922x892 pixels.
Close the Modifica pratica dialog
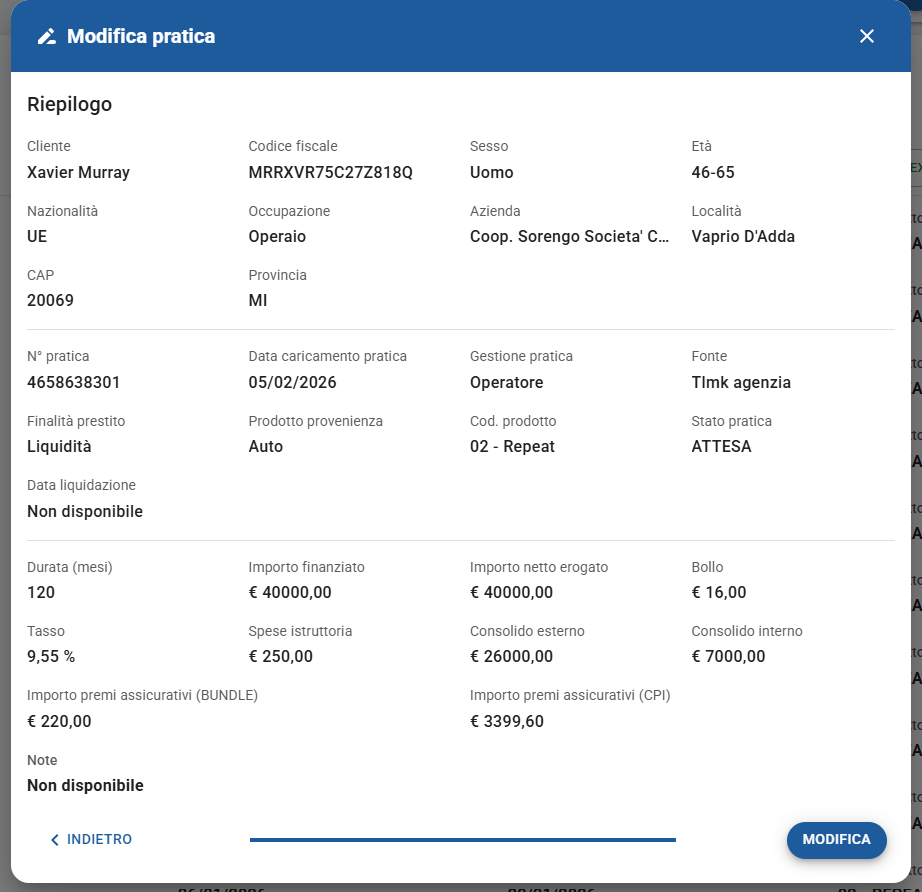(866, 37)
